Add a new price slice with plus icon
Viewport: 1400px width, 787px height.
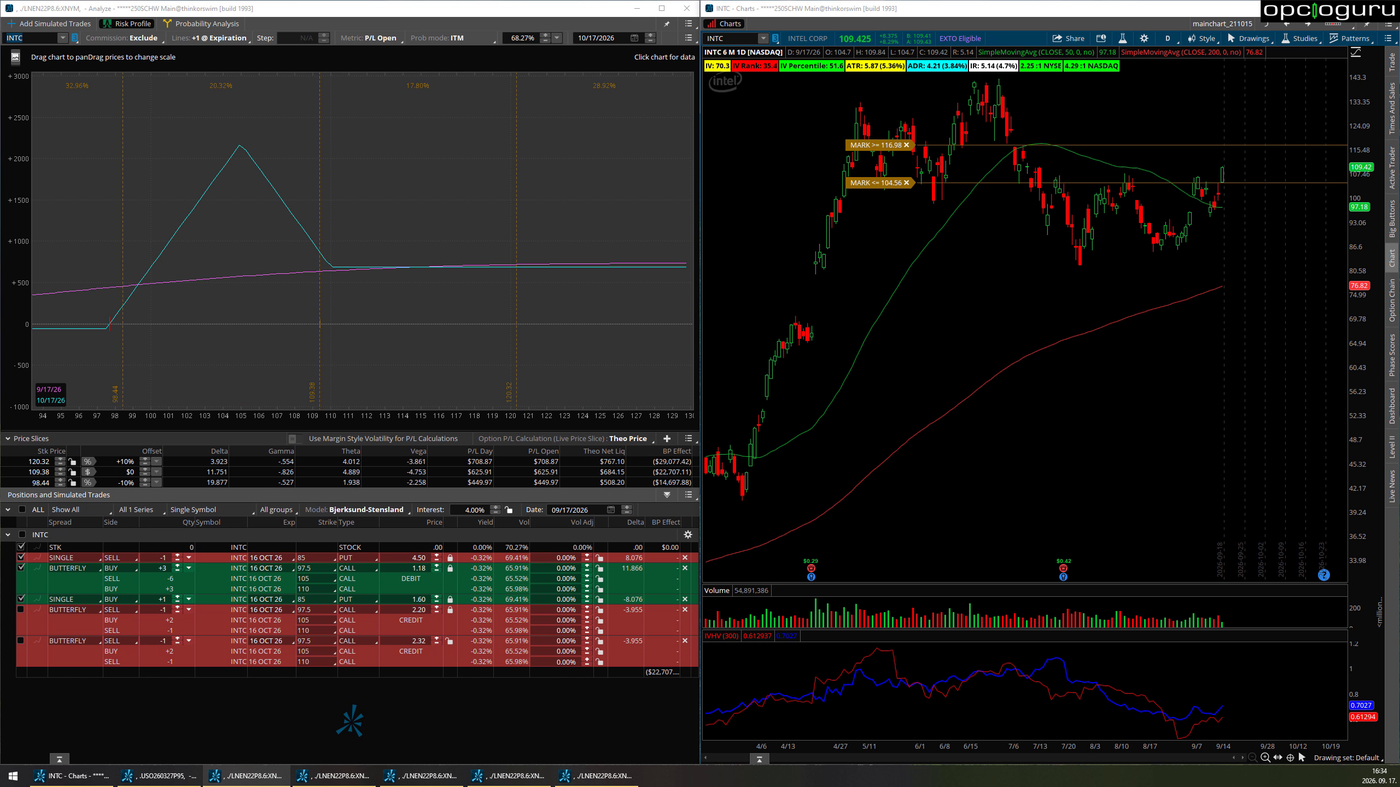(x=667, y=439)
